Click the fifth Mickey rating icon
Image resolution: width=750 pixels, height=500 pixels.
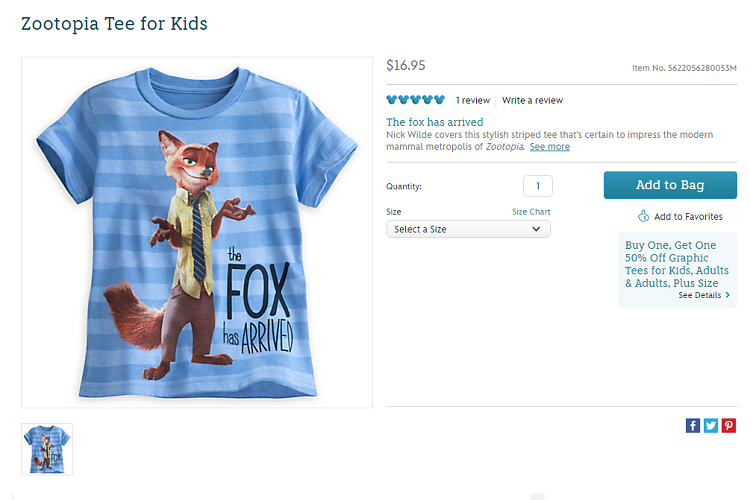click(439, 100)
